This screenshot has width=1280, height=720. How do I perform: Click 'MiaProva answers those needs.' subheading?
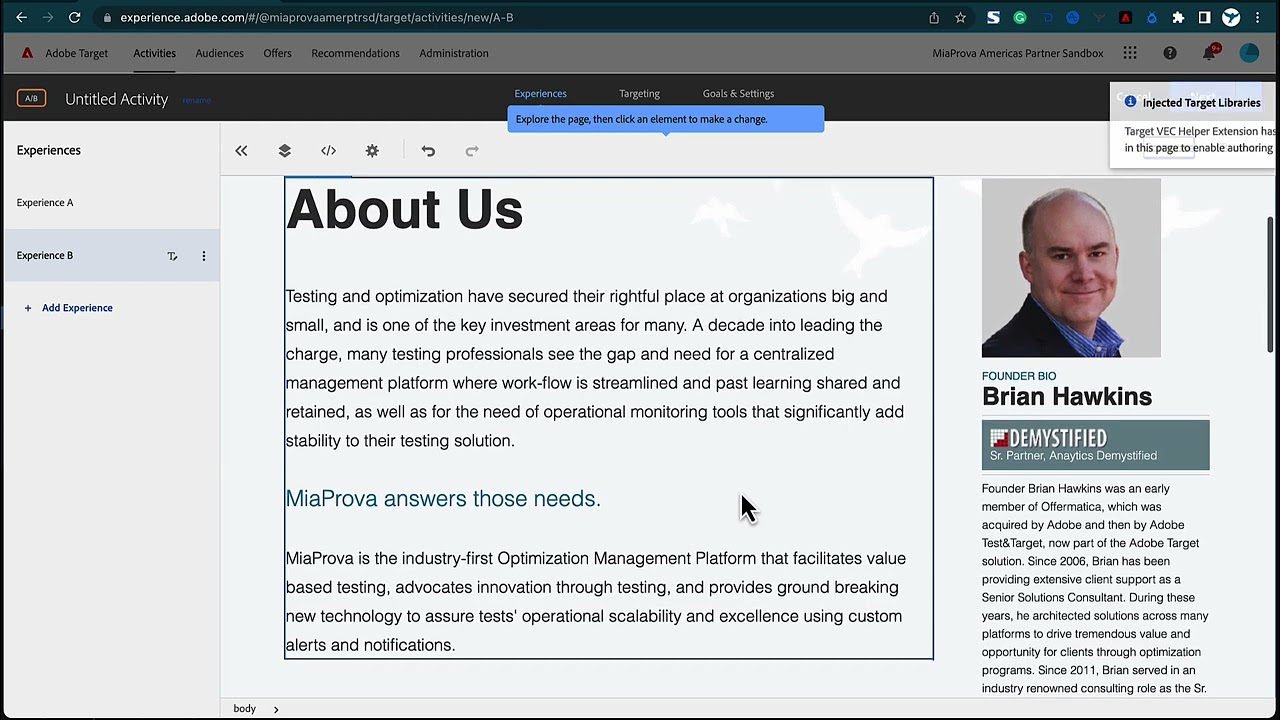[x=443, y=499]
